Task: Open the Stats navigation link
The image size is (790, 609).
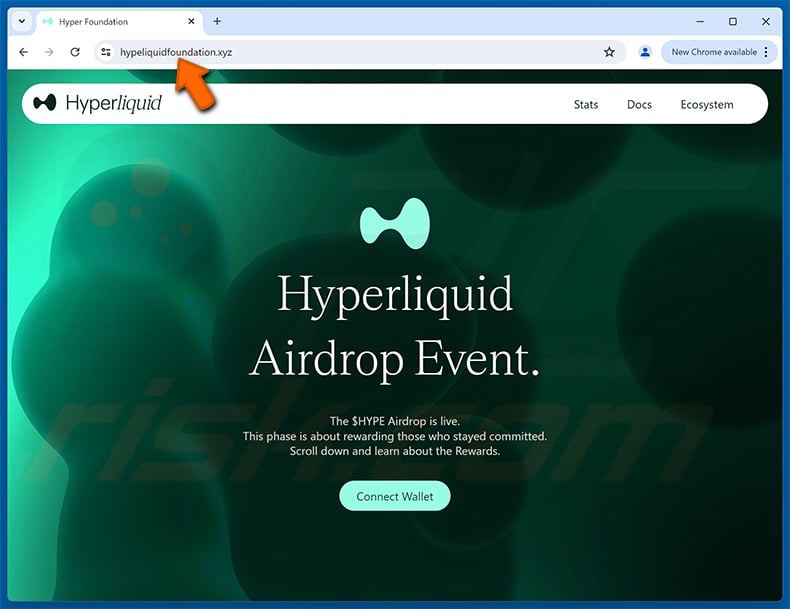Action: (586, 104)
